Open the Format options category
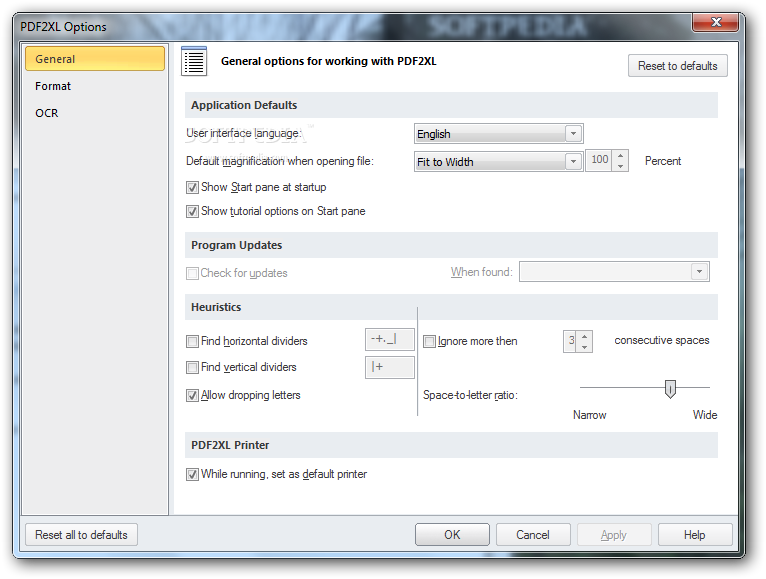 53,86
